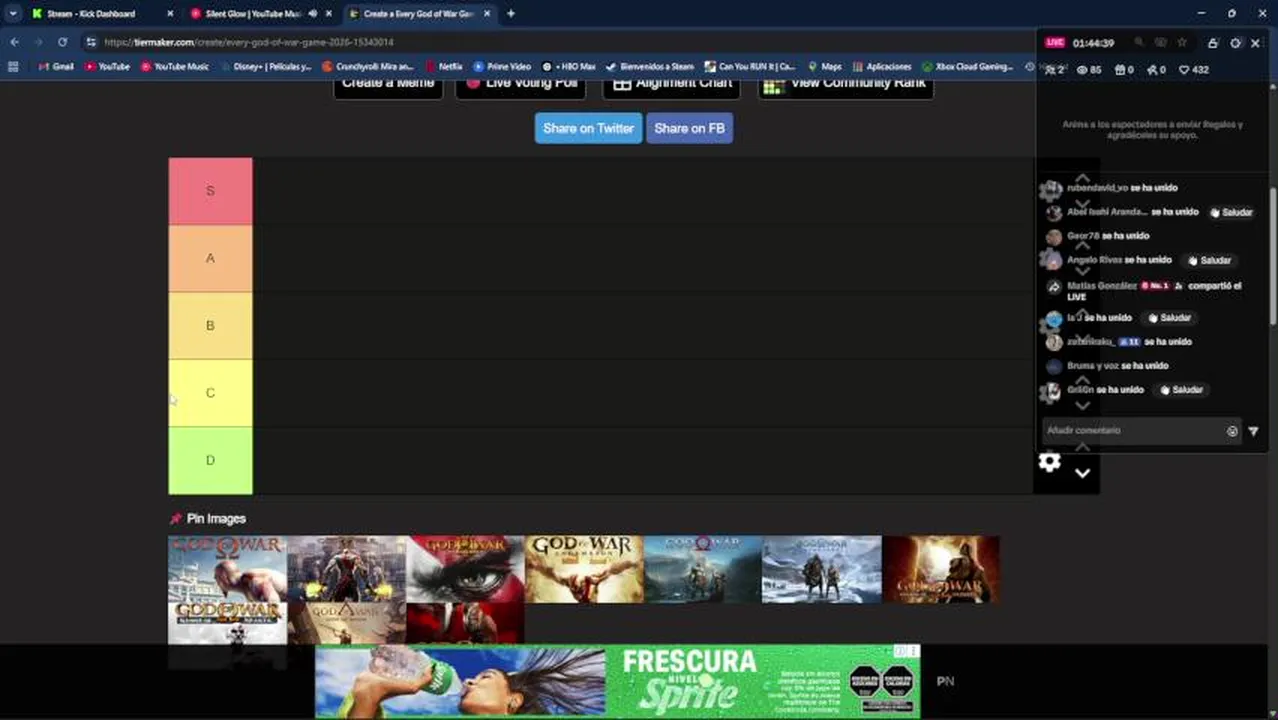Open emoji picker in comment box

click(x=1232, y=431)
